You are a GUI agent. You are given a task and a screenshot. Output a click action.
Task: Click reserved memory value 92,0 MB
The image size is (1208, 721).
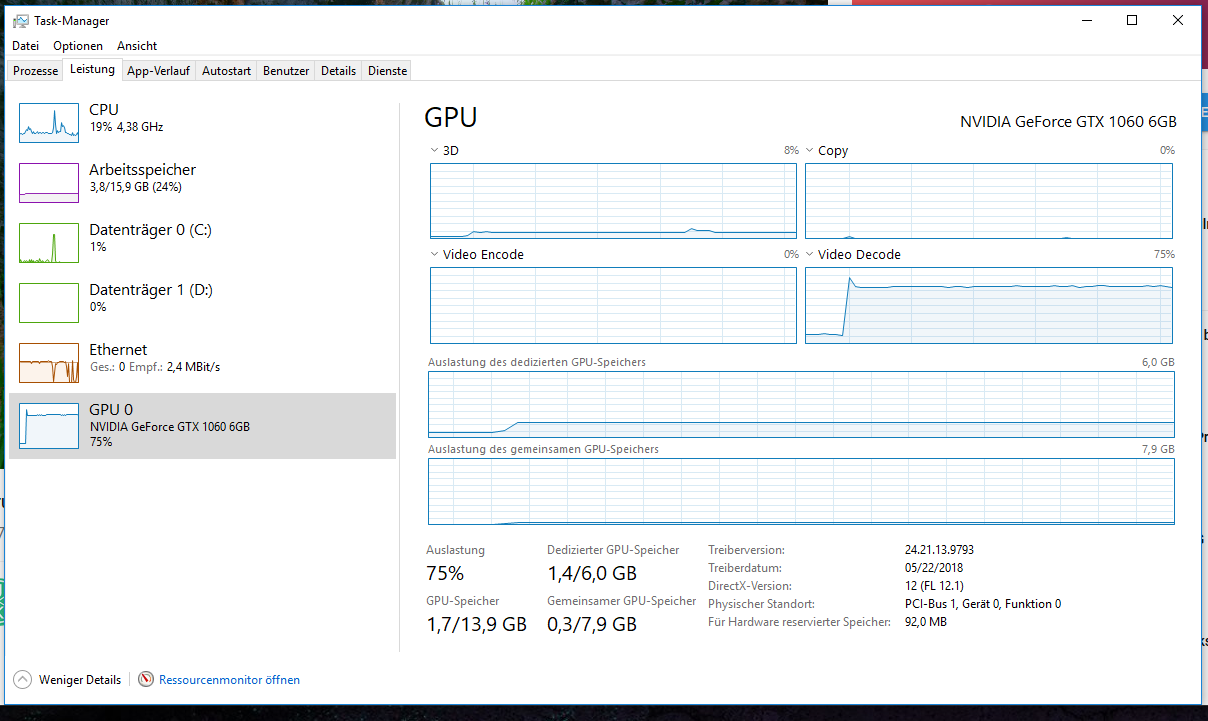pyautogui.click(x=925, y=622)
